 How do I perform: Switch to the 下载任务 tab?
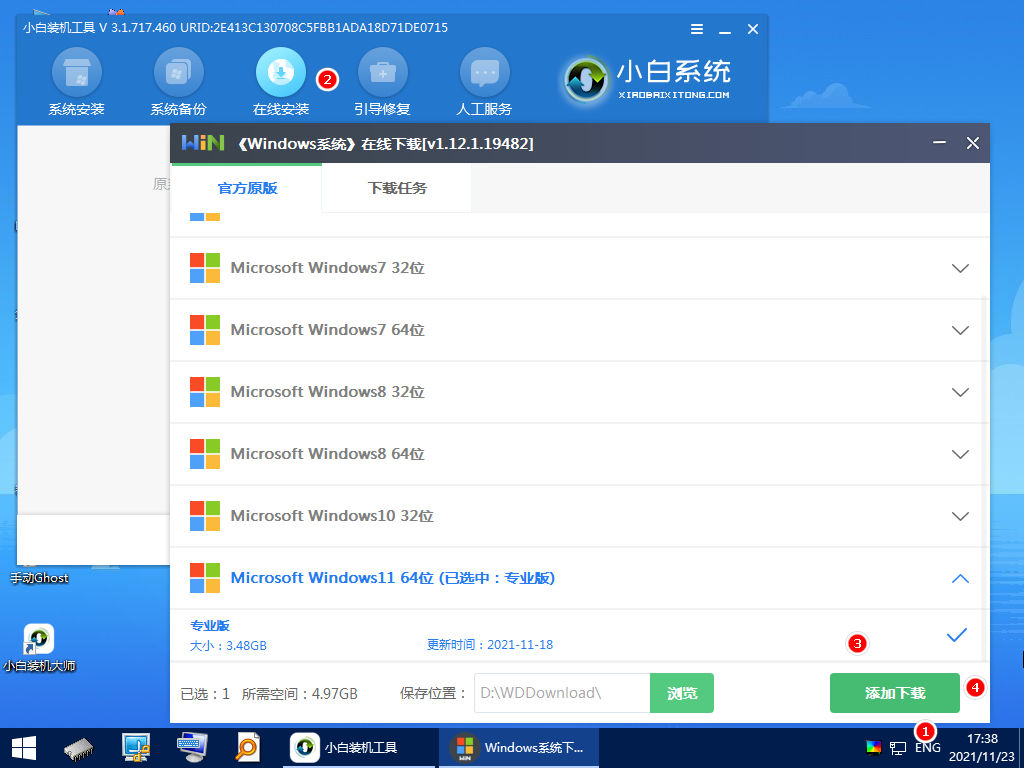[396, 188]
